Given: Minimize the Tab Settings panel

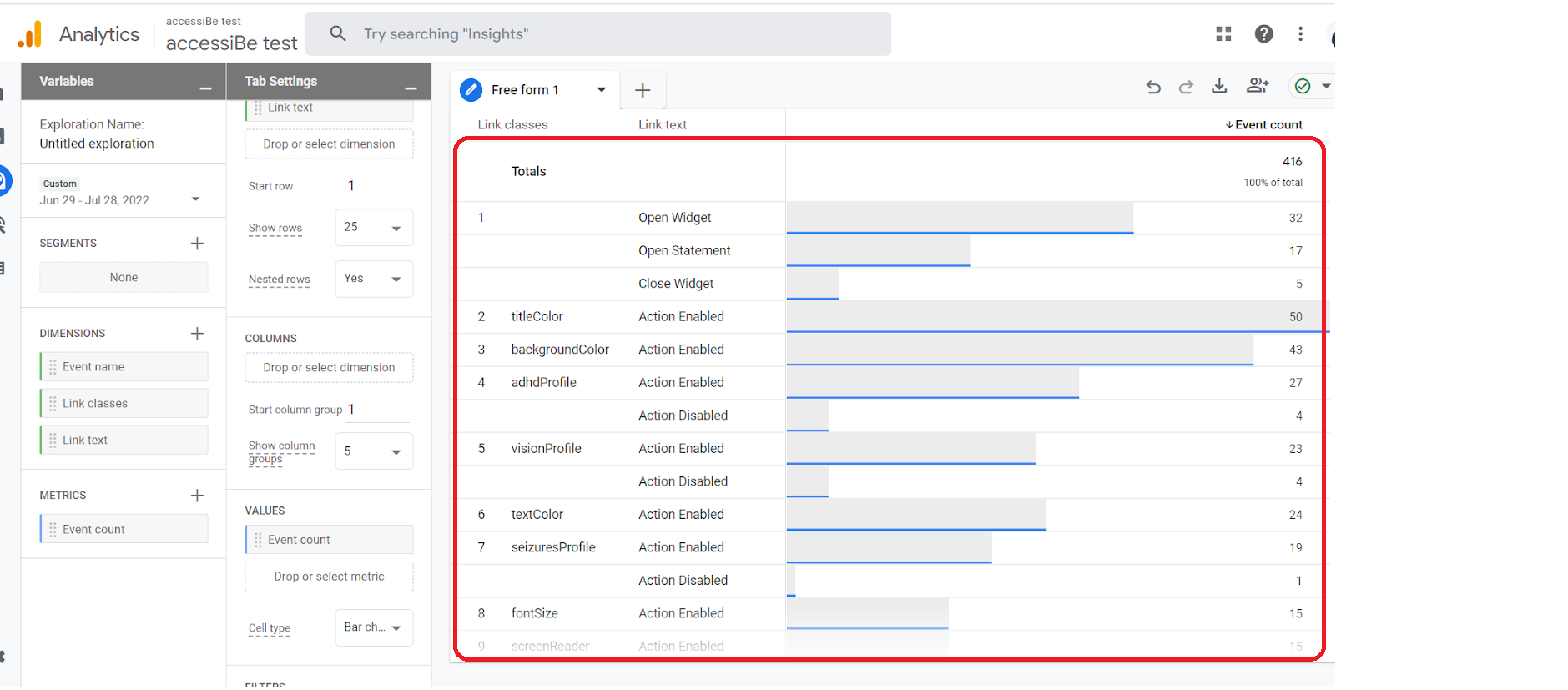Looking at the screenshot, I should click(411, 88).
